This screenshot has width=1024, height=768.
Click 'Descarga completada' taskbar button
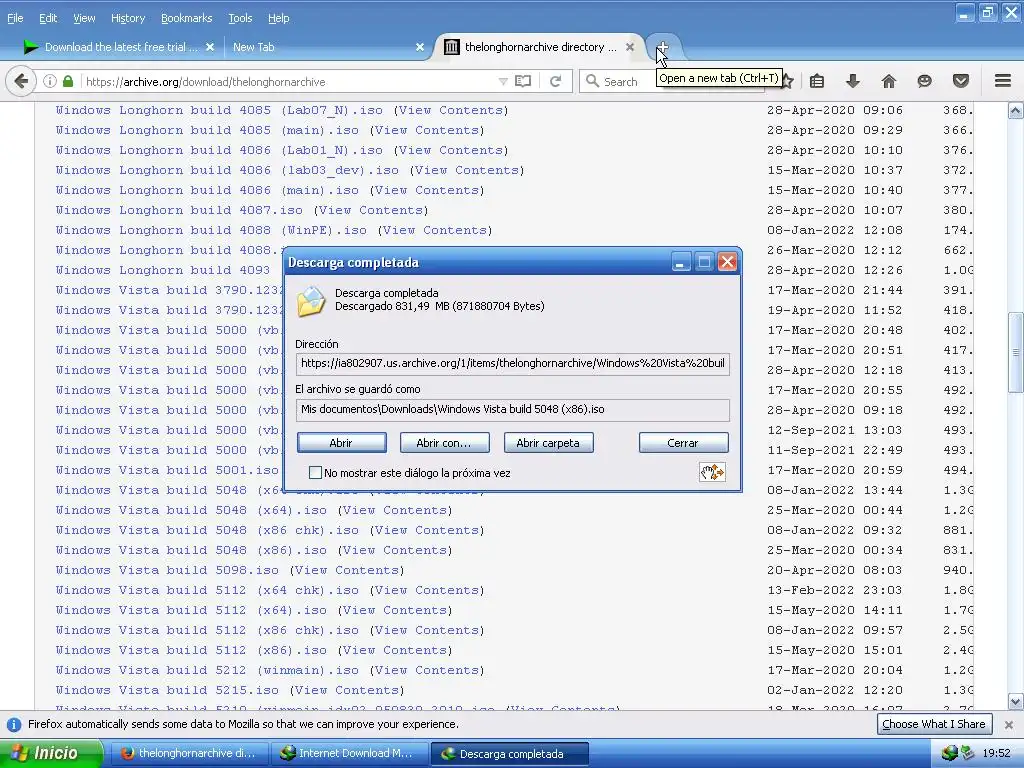point(510,754)
